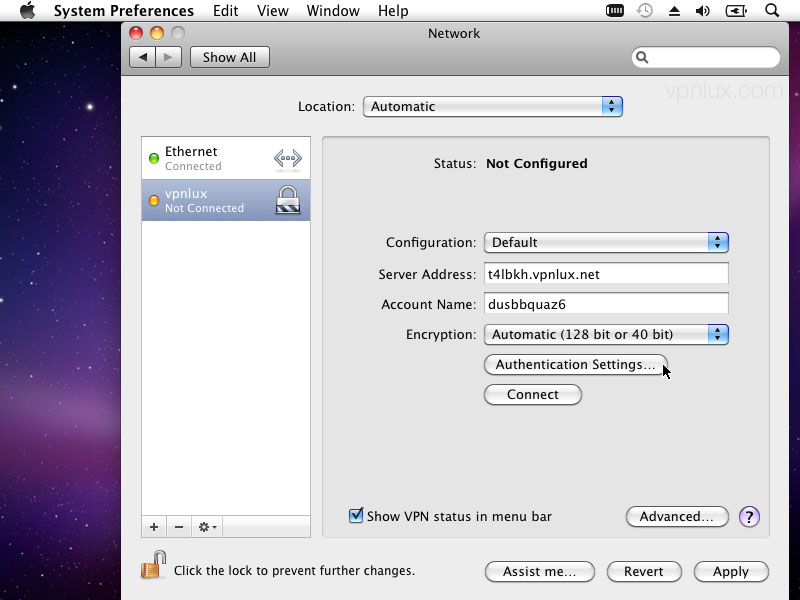Click the vpnlux padlock icon
Image resolution: width=800 pixels, height=600 pixels.
pyautogui.click(x=288, y=200)
